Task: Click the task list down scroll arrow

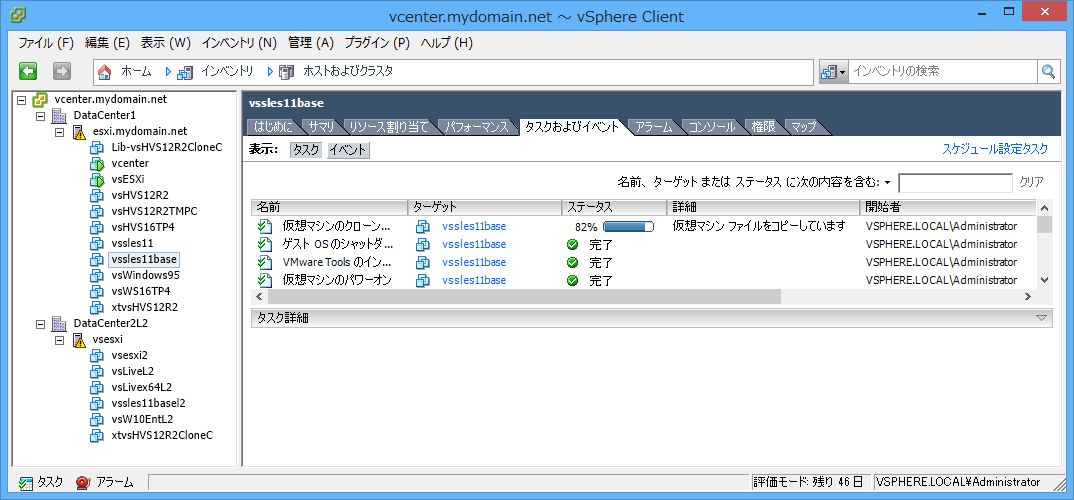Action: pos(1044,279)
